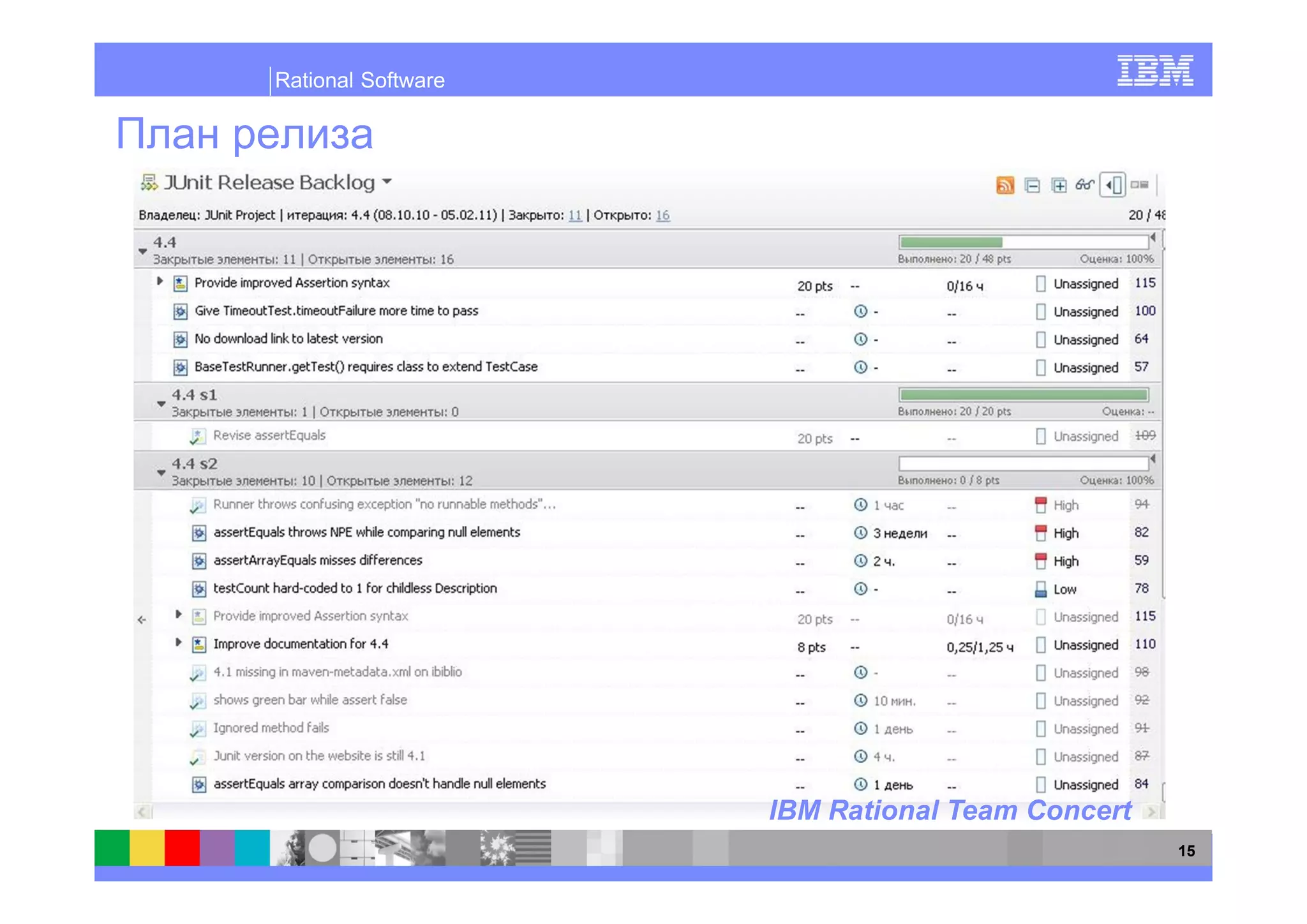Open Junit version on the website item
The height and width of the screenshot is (924, 1307).
[x=319, y=756]
